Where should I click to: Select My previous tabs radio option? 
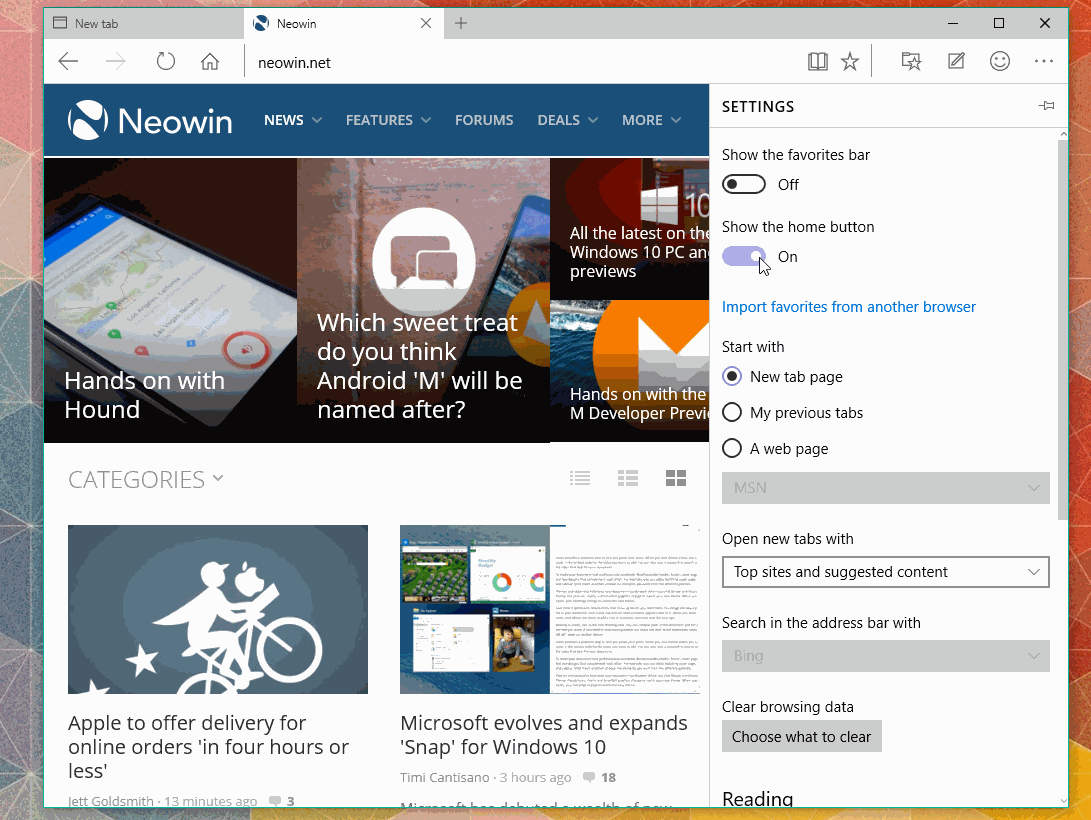793,412
